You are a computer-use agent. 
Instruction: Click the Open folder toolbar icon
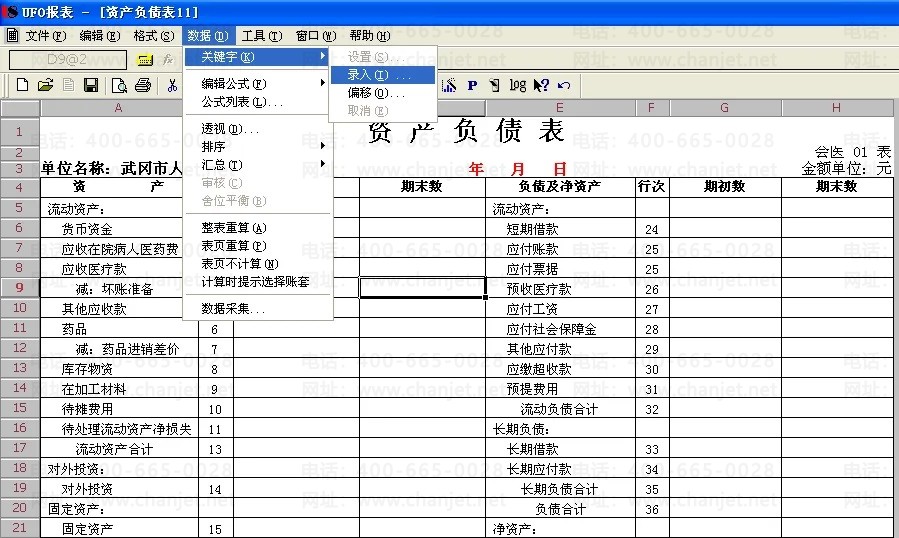[45, 85]
